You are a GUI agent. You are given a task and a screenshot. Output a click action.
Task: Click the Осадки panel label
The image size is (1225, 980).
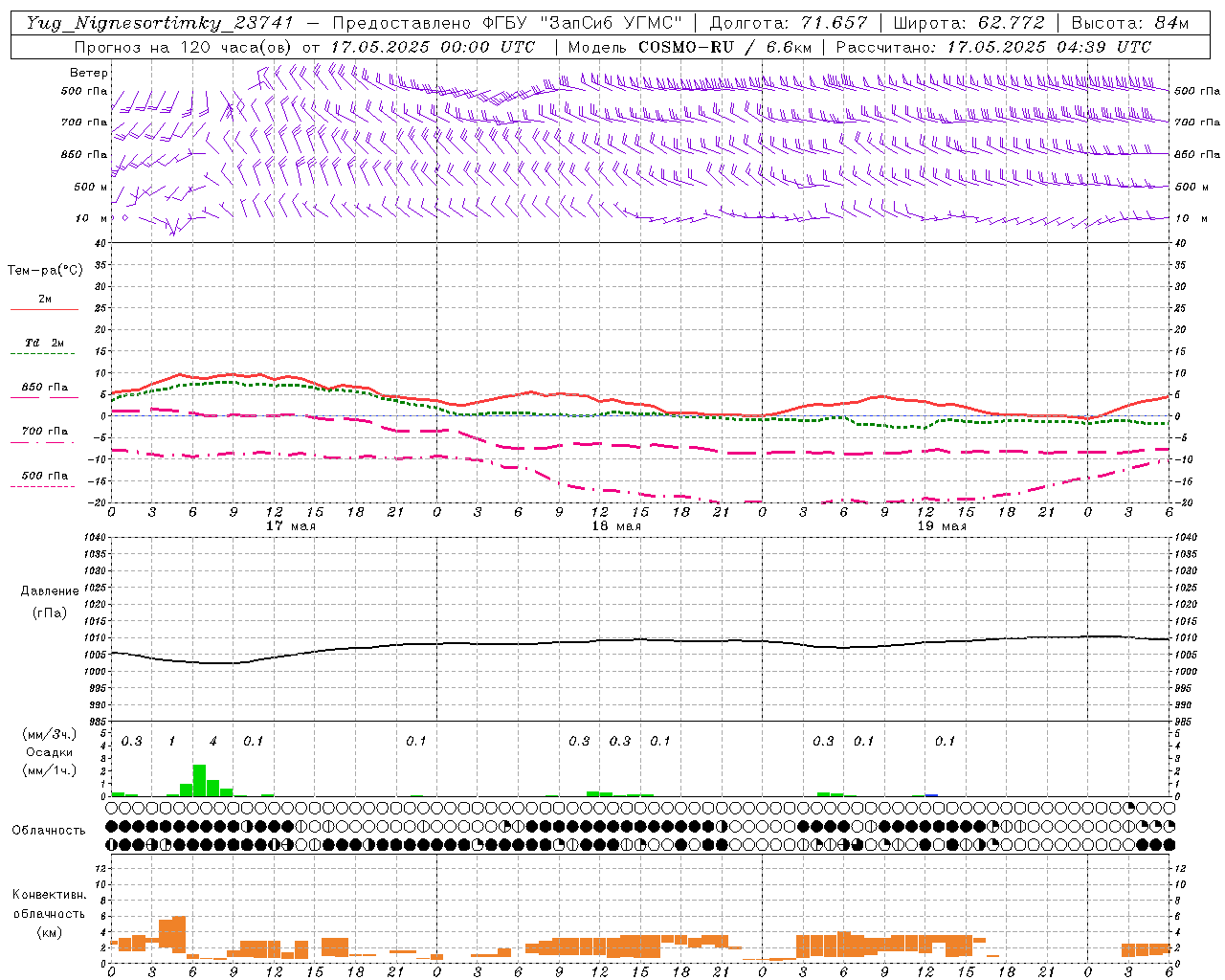coord(49,752)
